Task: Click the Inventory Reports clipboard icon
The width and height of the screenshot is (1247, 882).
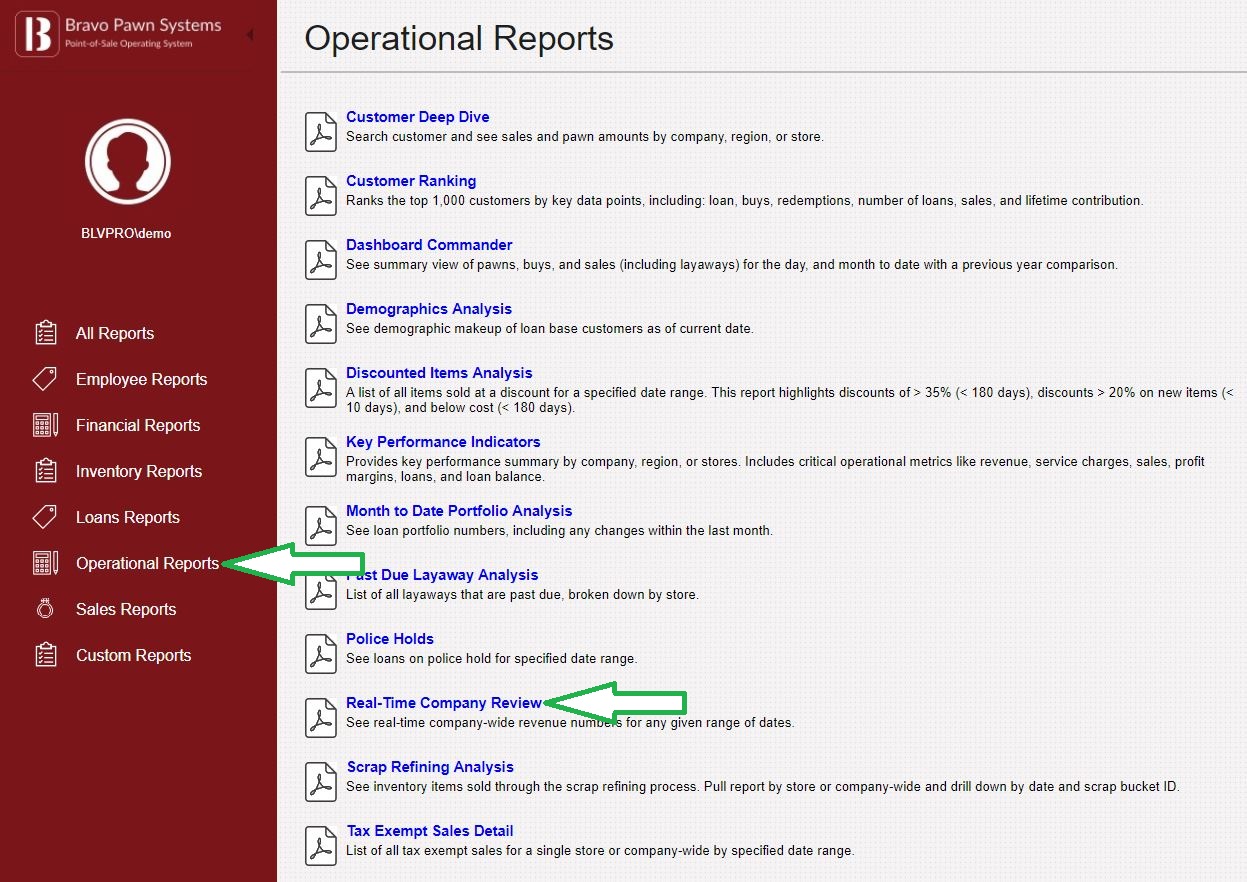Action: pos(45,471)
